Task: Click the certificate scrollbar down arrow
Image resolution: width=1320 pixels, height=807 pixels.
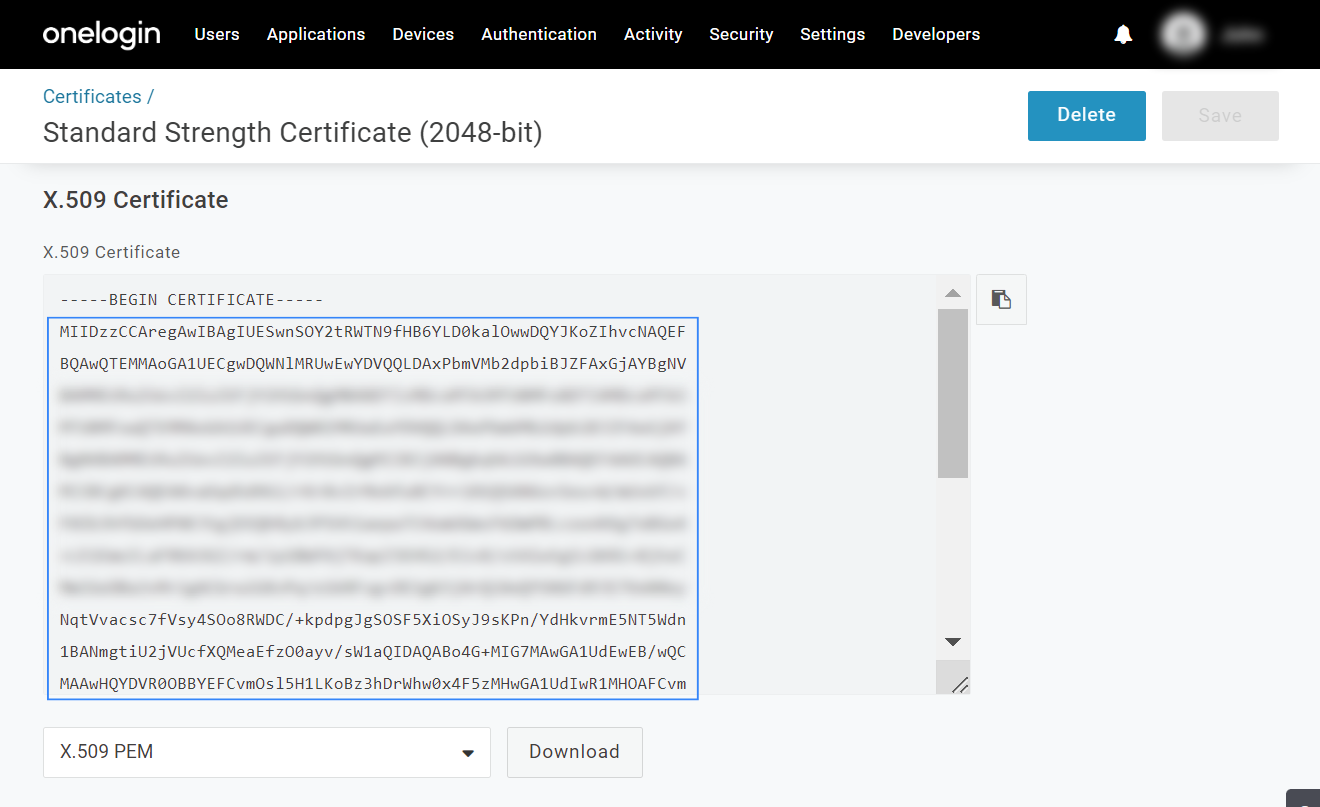Action: pyautogui.click(x=953, y=642)
